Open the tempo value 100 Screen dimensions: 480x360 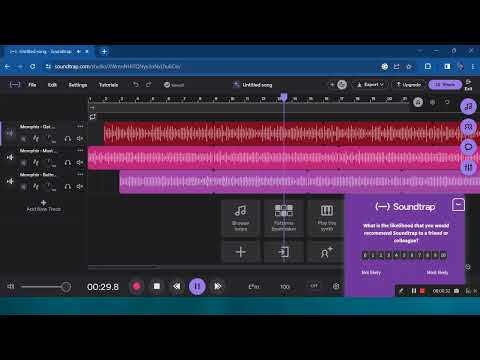click(285, 287)
